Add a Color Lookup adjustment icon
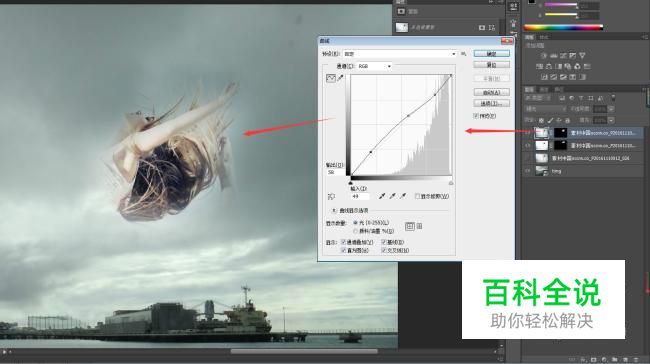Viewport: 650px width, 364px height. click(x=587, y=66)
